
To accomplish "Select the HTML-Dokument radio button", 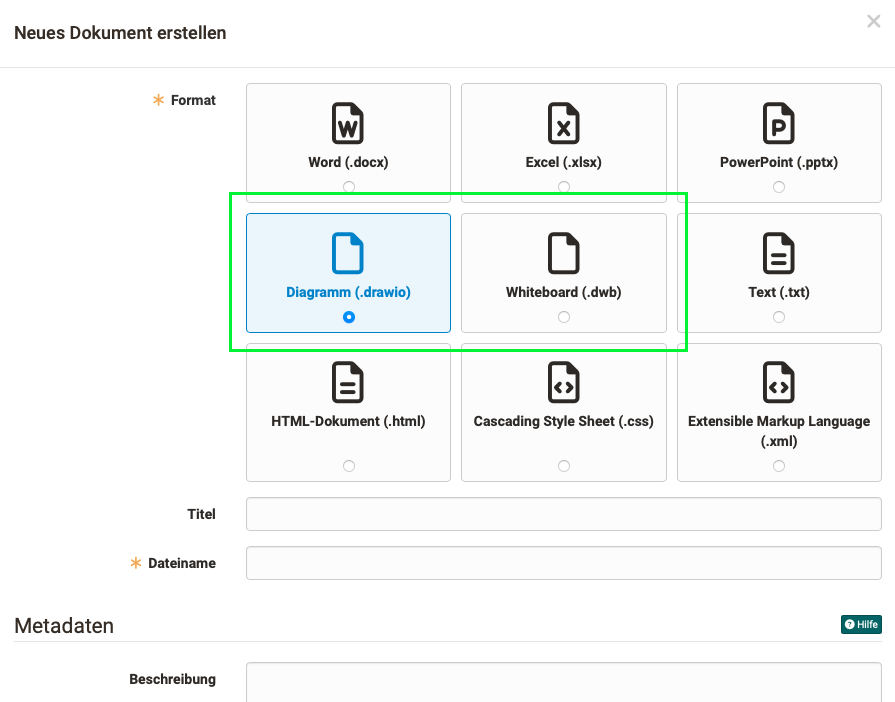I will (348, 466).
